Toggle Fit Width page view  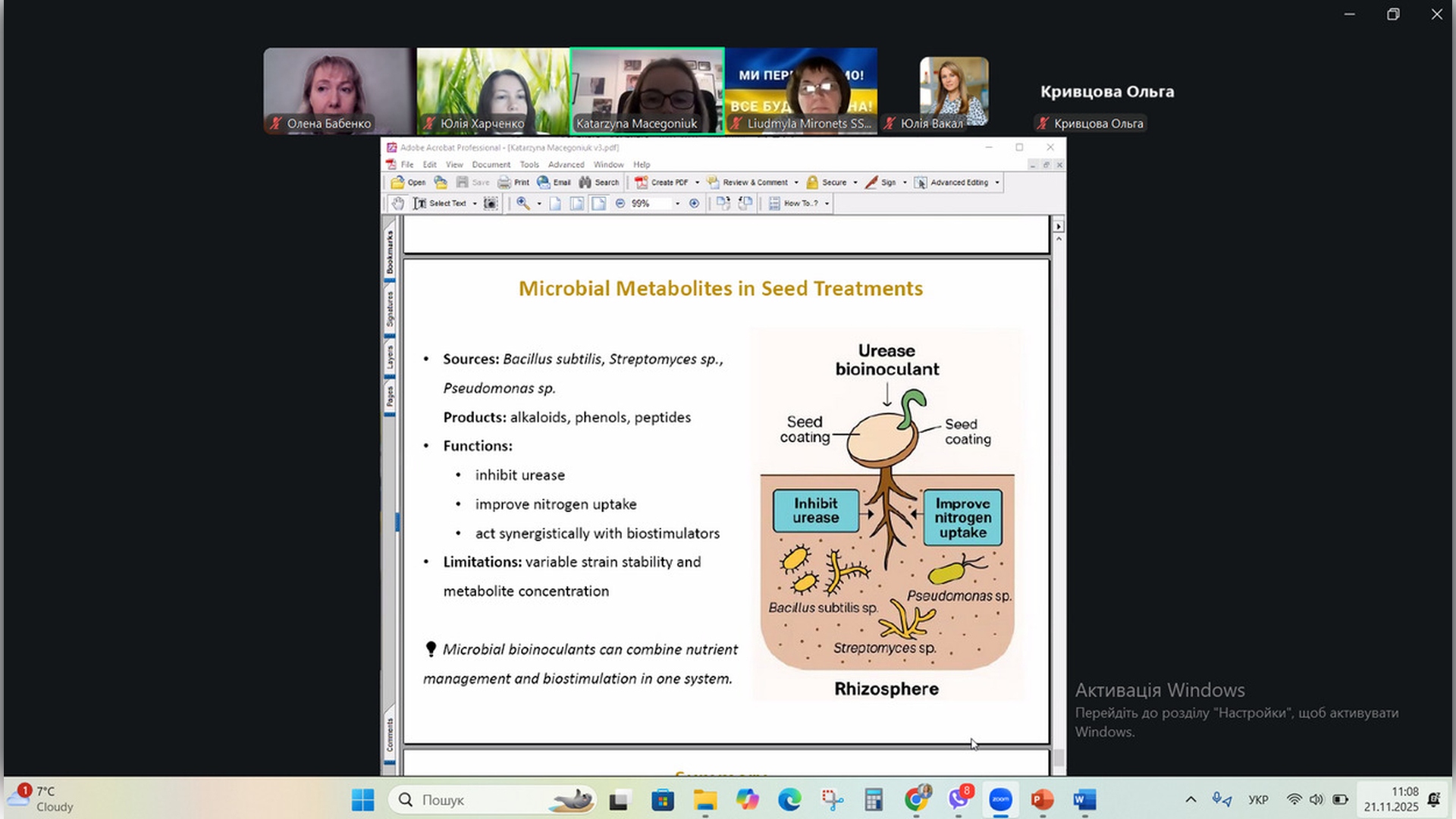[598, 203]
